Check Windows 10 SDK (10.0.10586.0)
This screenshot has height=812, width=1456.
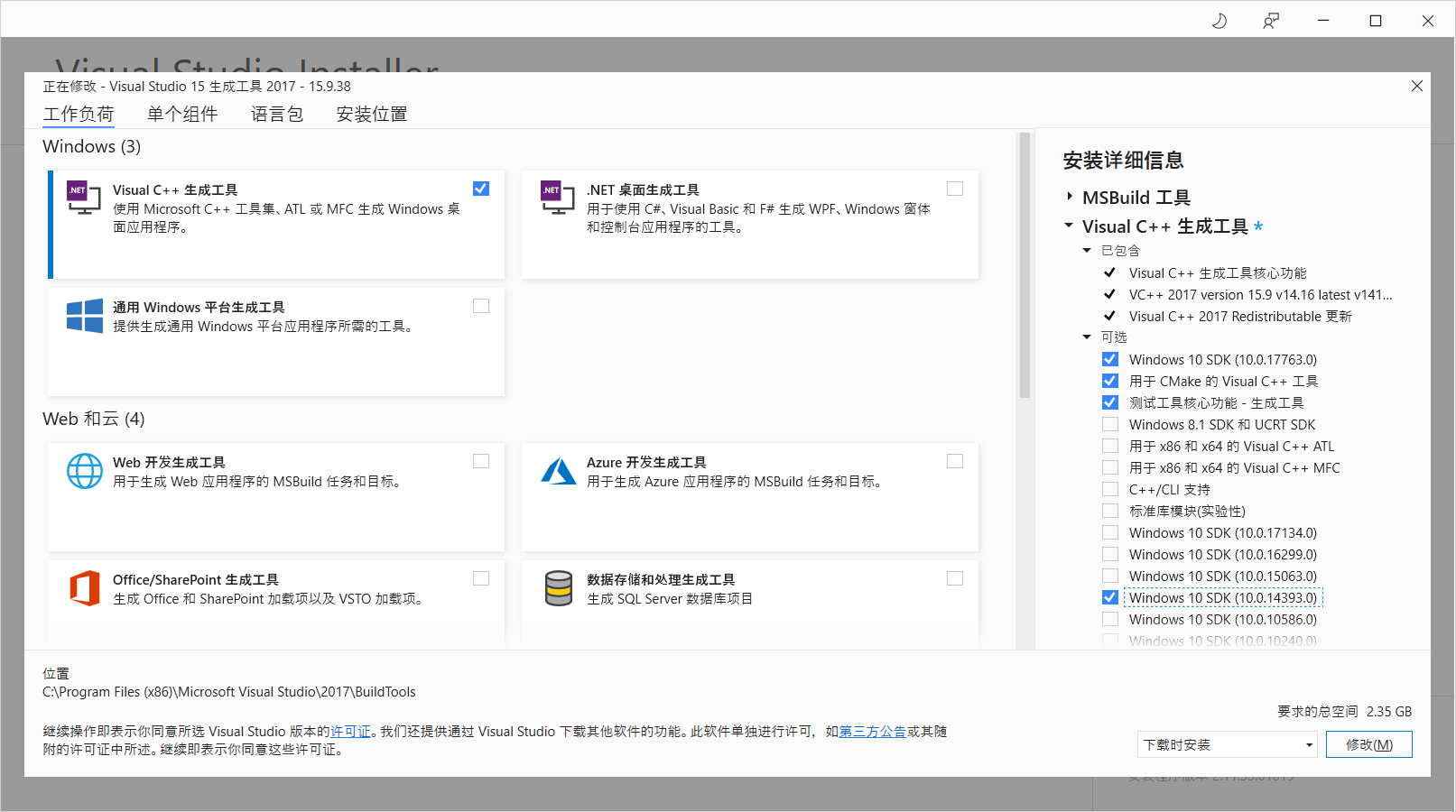pyautogui.click(x=1110, y=619)
